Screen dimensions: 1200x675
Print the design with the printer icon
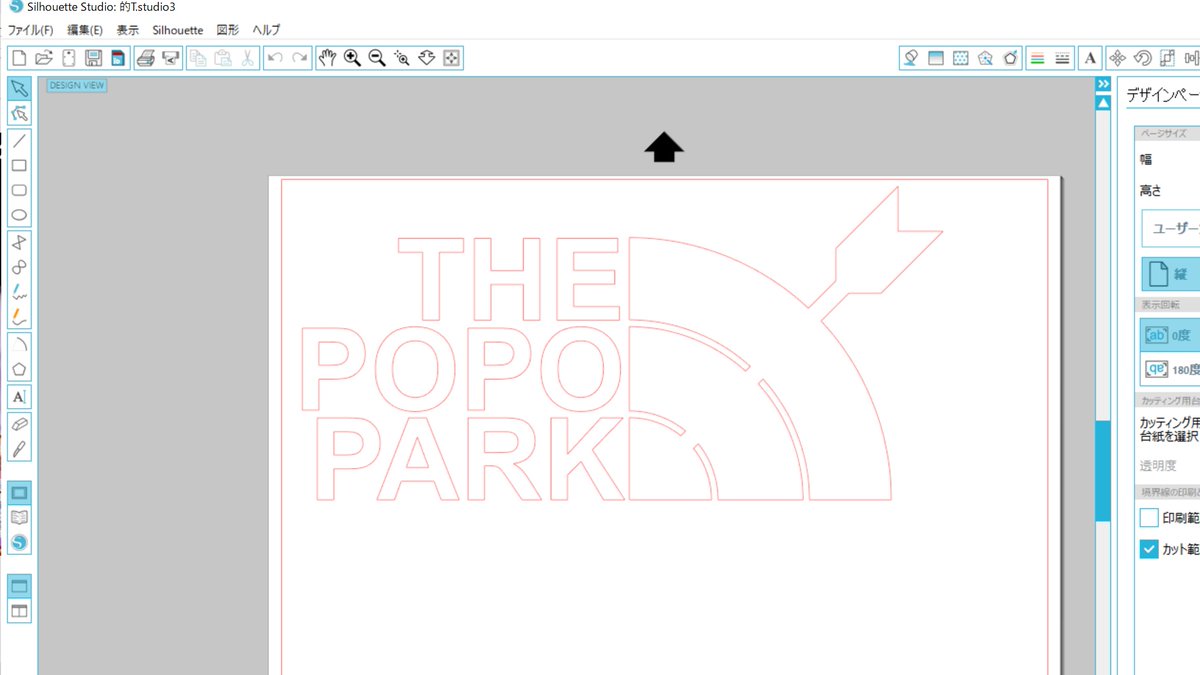click(x=146, y=58)
